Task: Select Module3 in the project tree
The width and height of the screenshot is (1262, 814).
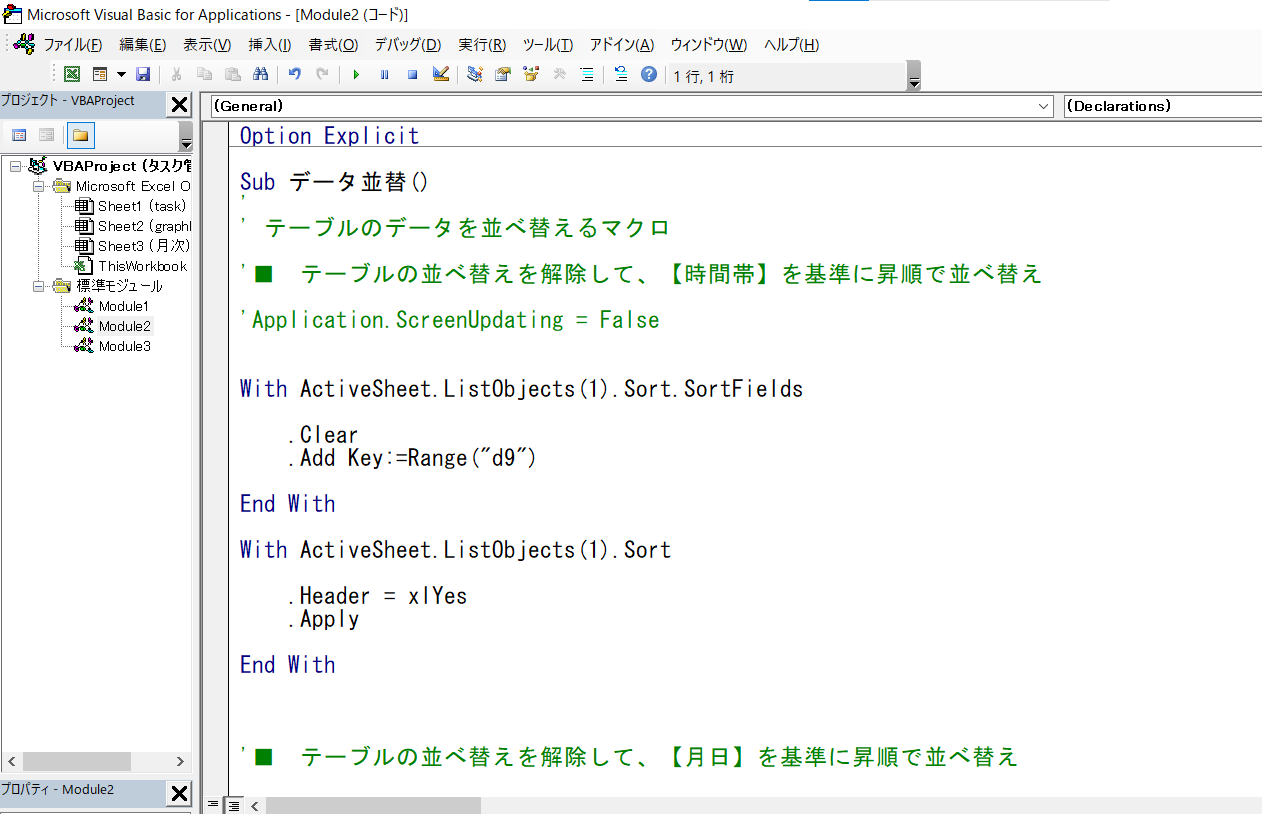Action: 124,346
